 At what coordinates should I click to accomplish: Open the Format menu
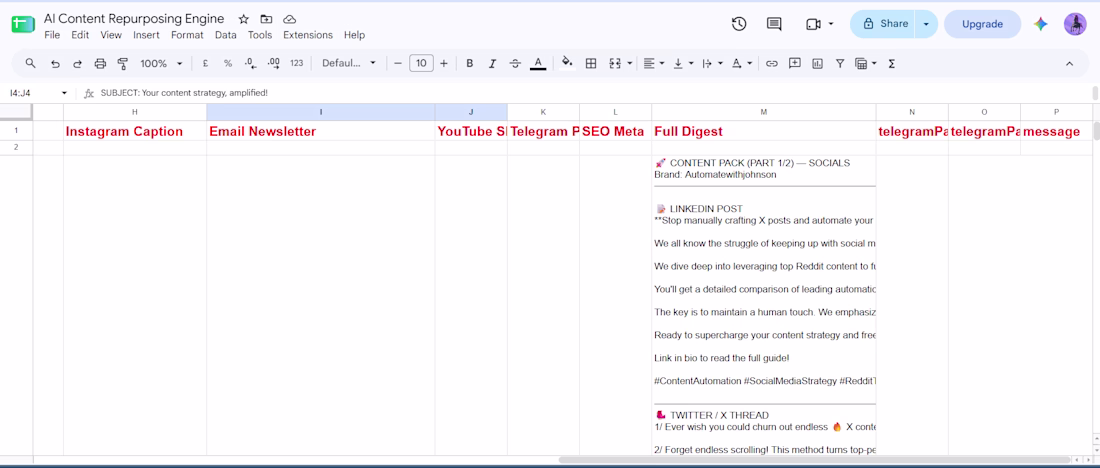click(187, 35)
